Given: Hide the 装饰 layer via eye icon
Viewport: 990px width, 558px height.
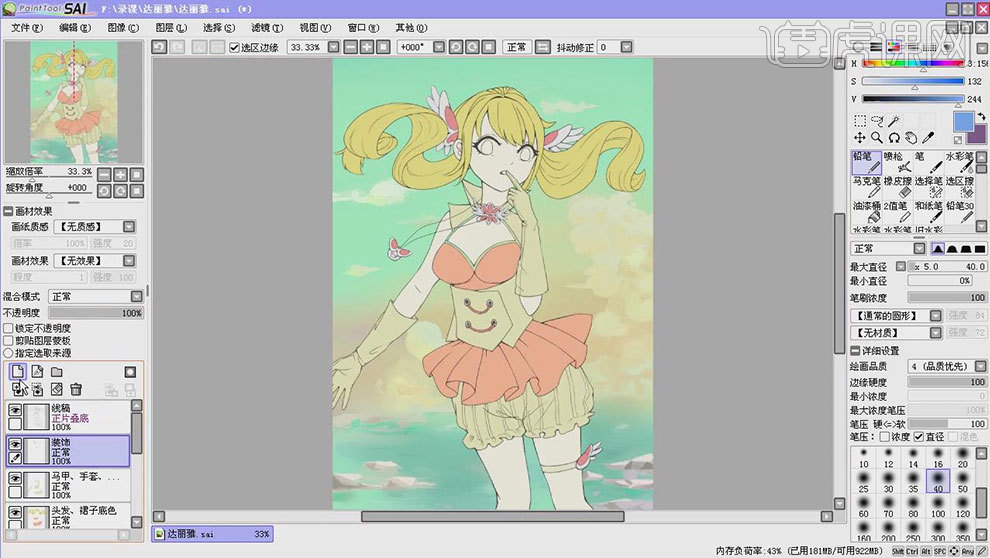Looking at the screenshot, I should [x=15, y=445].
